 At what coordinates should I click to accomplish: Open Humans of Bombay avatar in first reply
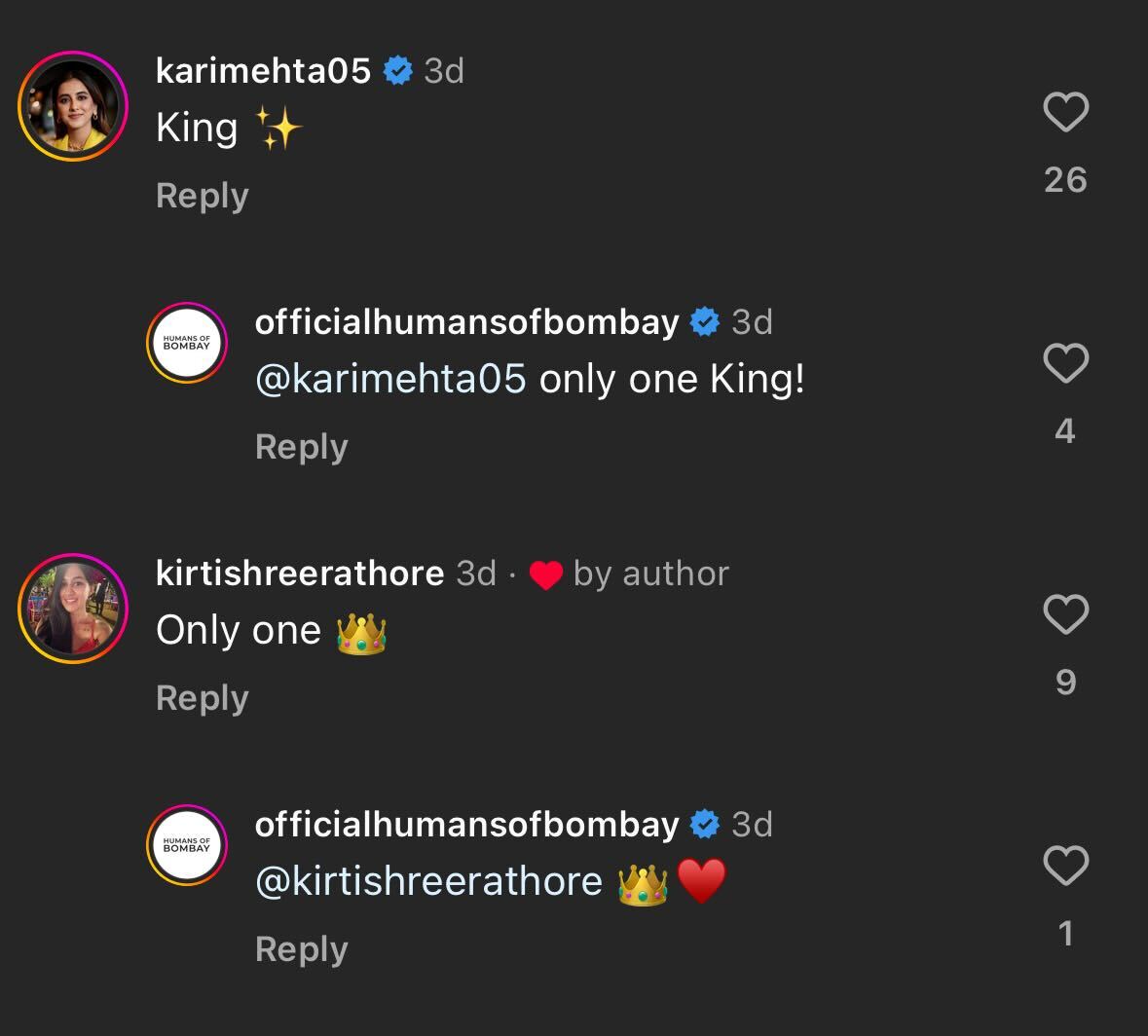pyautogui.click(x=187, y=343)
